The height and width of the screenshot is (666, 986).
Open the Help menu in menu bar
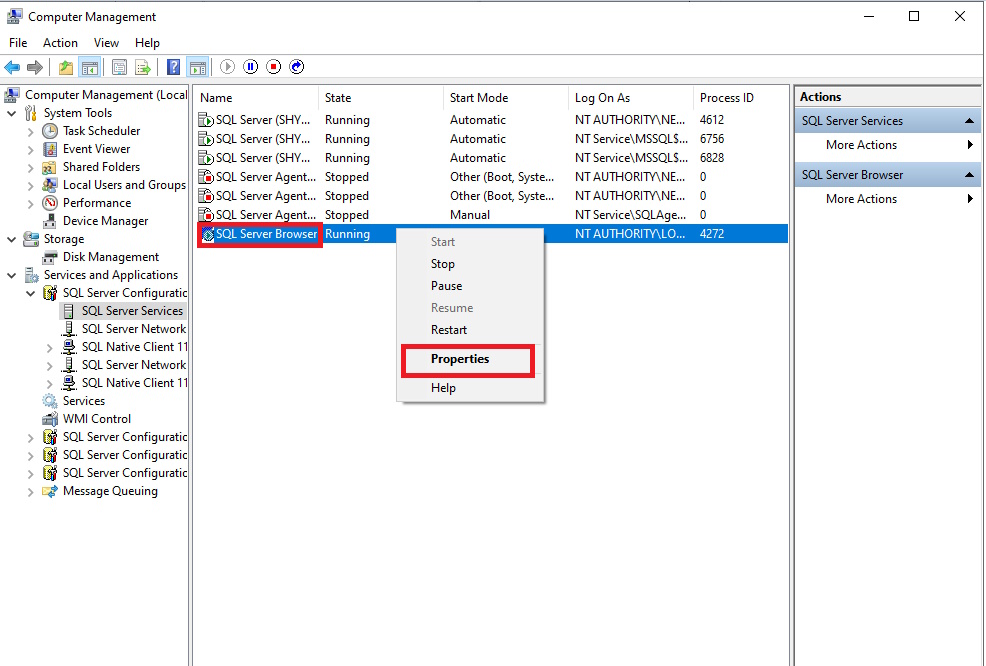pyautogui.click(x=147, y=43)
